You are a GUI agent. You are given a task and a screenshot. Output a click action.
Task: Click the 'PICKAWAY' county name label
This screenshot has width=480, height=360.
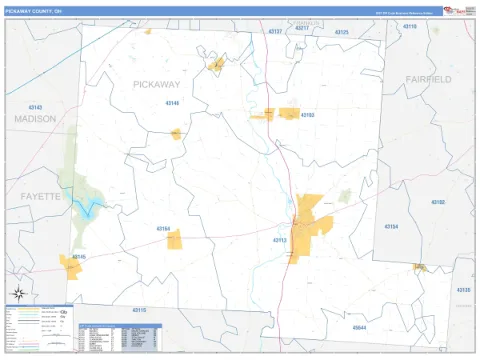[x=157, y=84]
